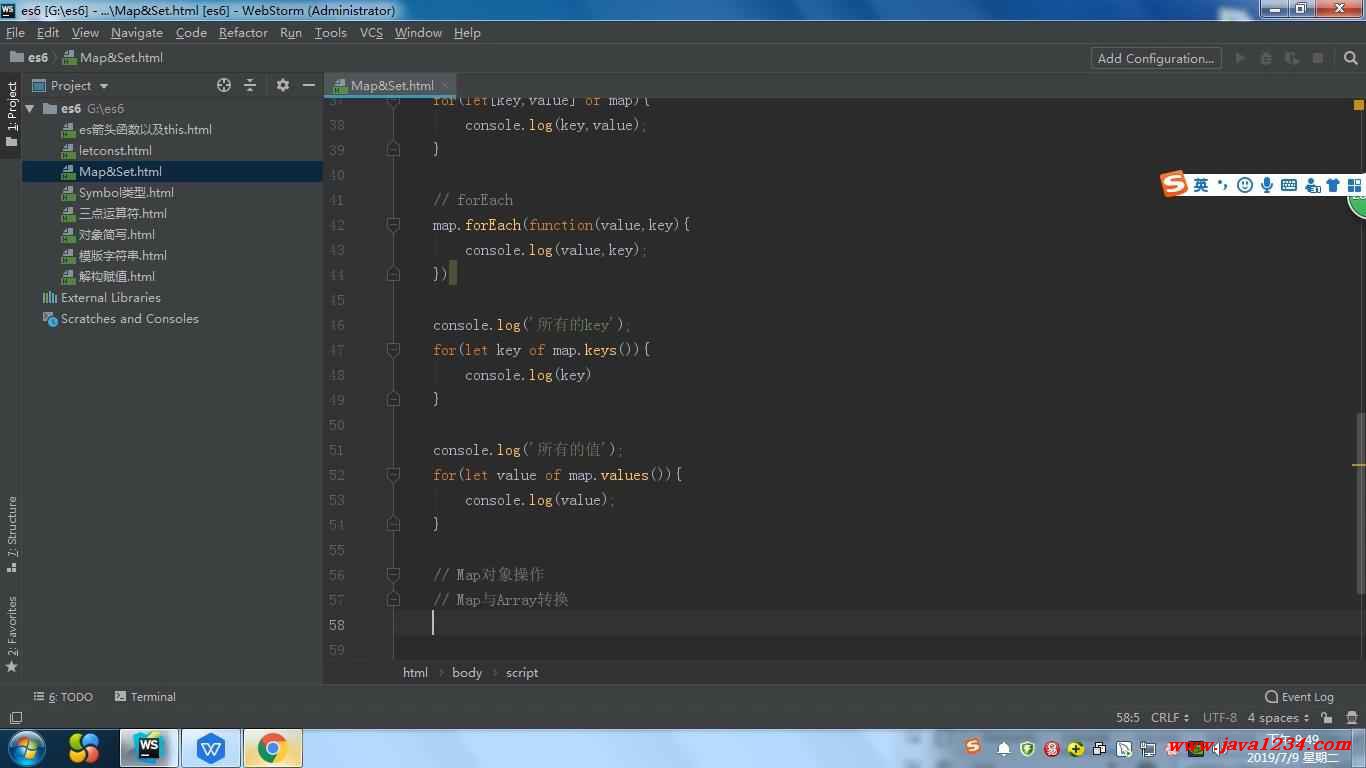Fold the forEach block at line 42

393,225
